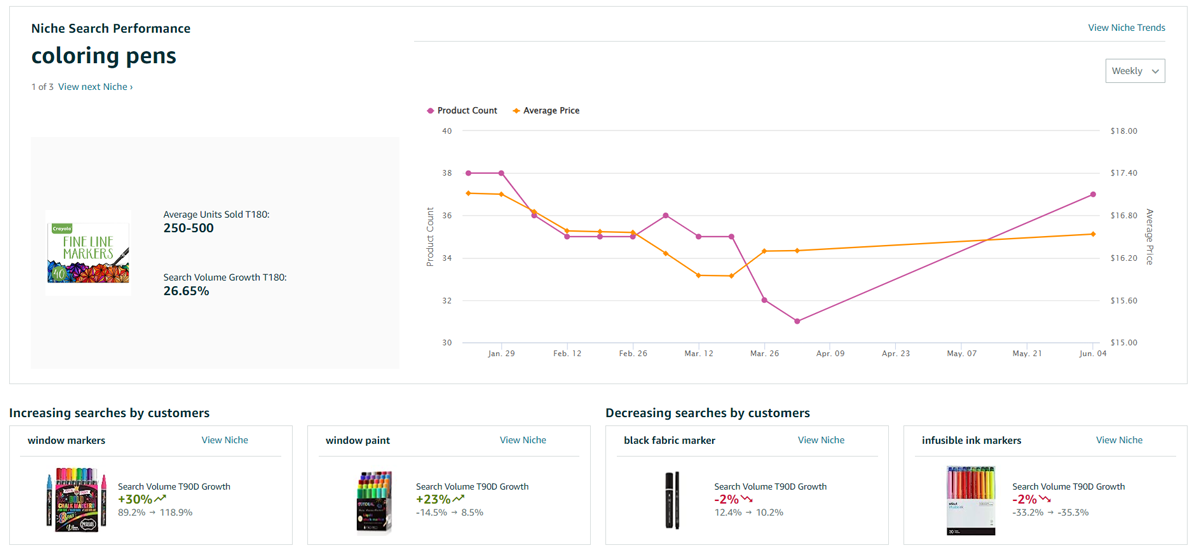View Niche for window paint

point(522,440)
